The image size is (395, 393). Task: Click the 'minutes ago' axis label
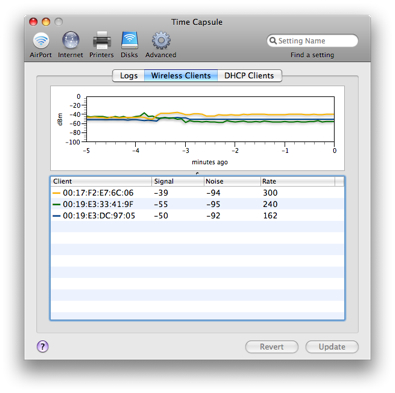point(210,162)
